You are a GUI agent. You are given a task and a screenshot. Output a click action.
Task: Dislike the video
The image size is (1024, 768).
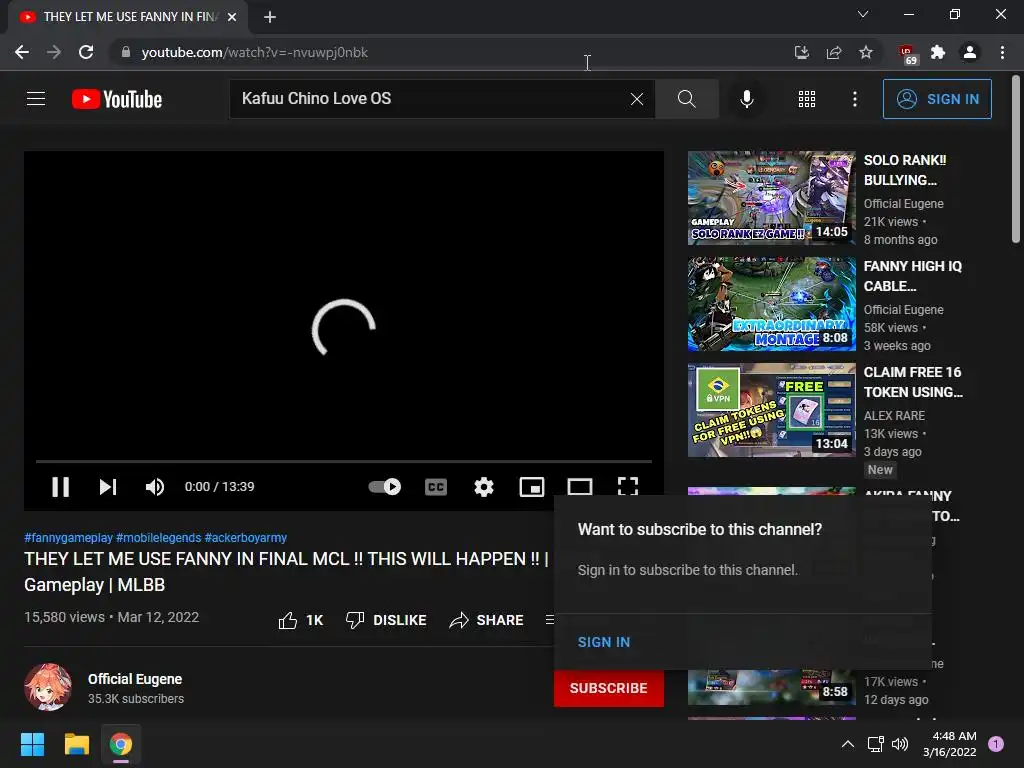click(386, 620)
